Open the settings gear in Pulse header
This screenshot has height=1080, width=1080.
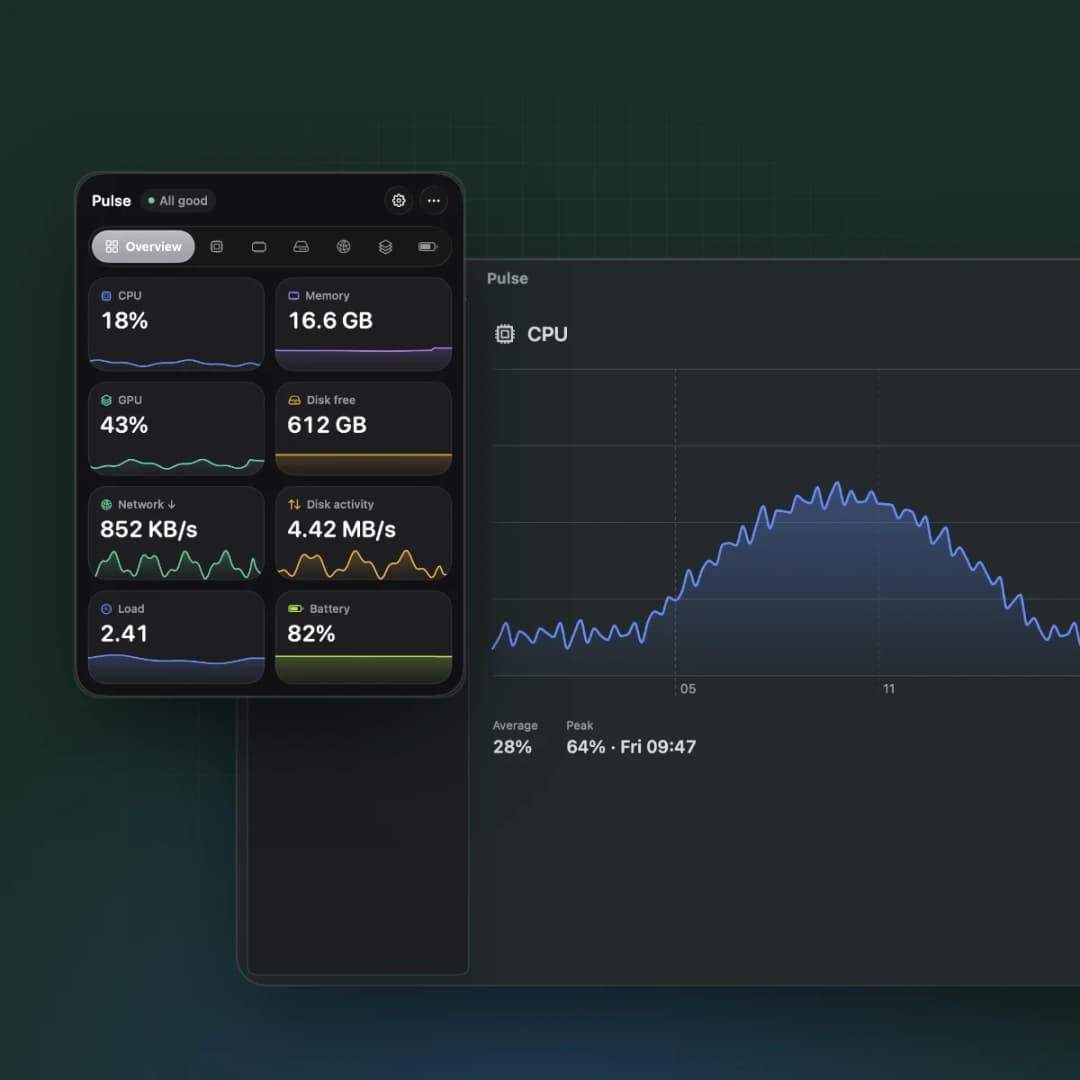[x=398, y=200]
